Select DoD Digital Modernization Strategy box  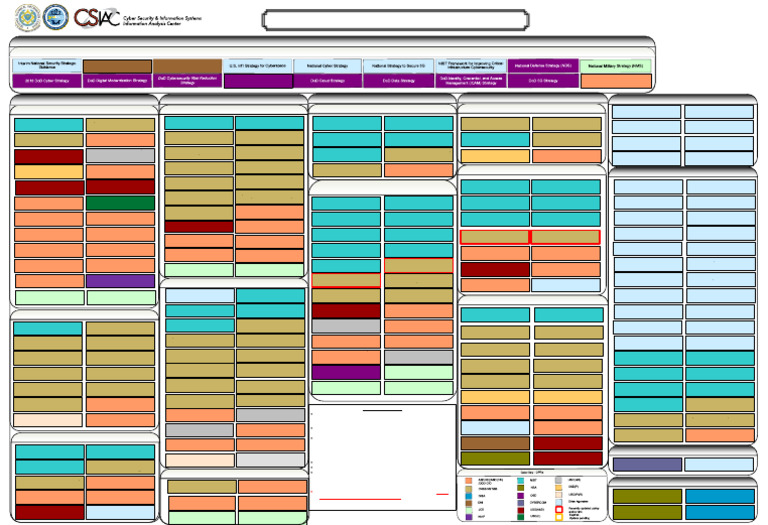pyautogui.click(x=118, y=81)
